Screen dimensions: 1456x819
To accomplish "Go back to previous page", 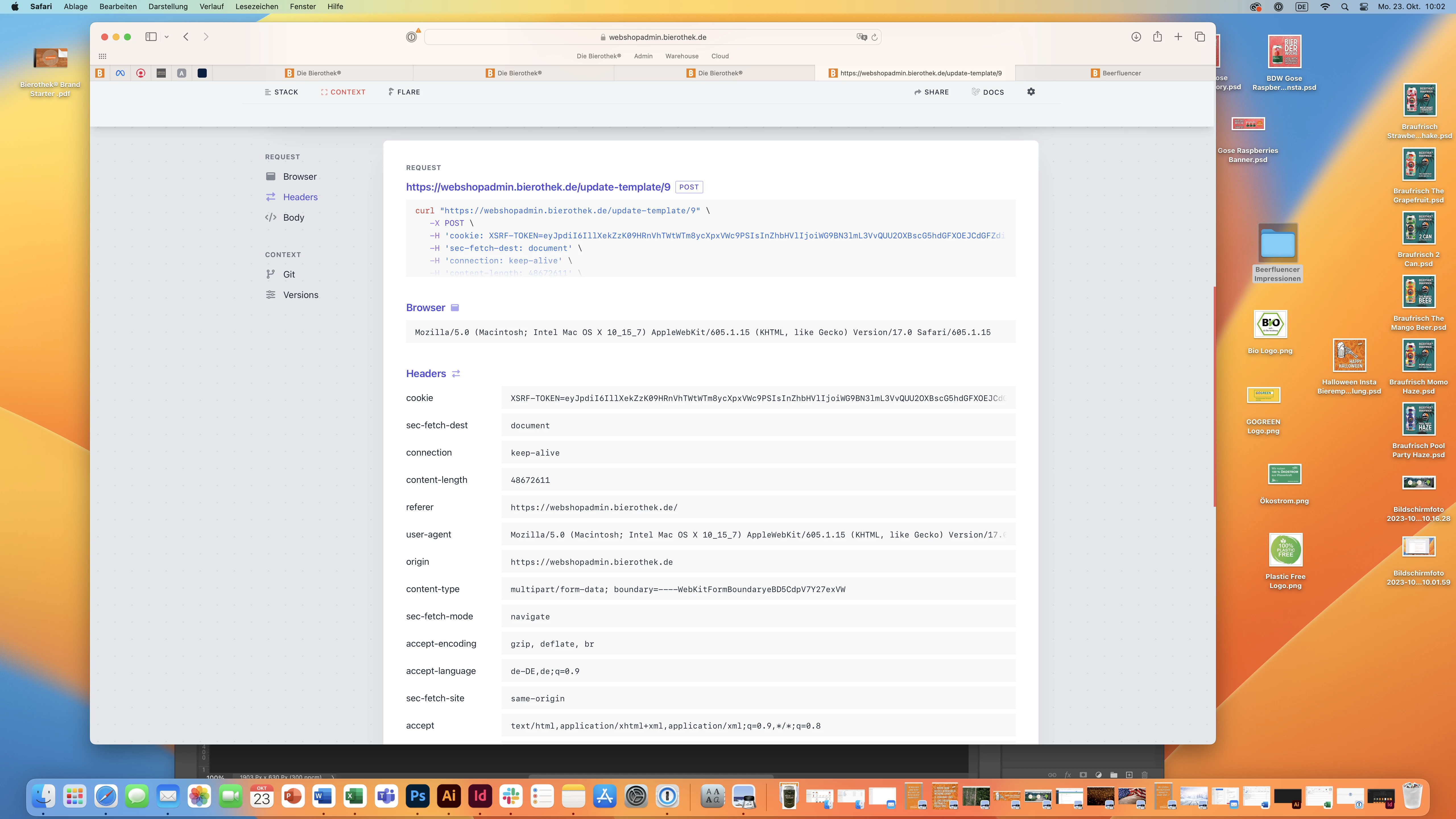I will click(x=186, y=37).
